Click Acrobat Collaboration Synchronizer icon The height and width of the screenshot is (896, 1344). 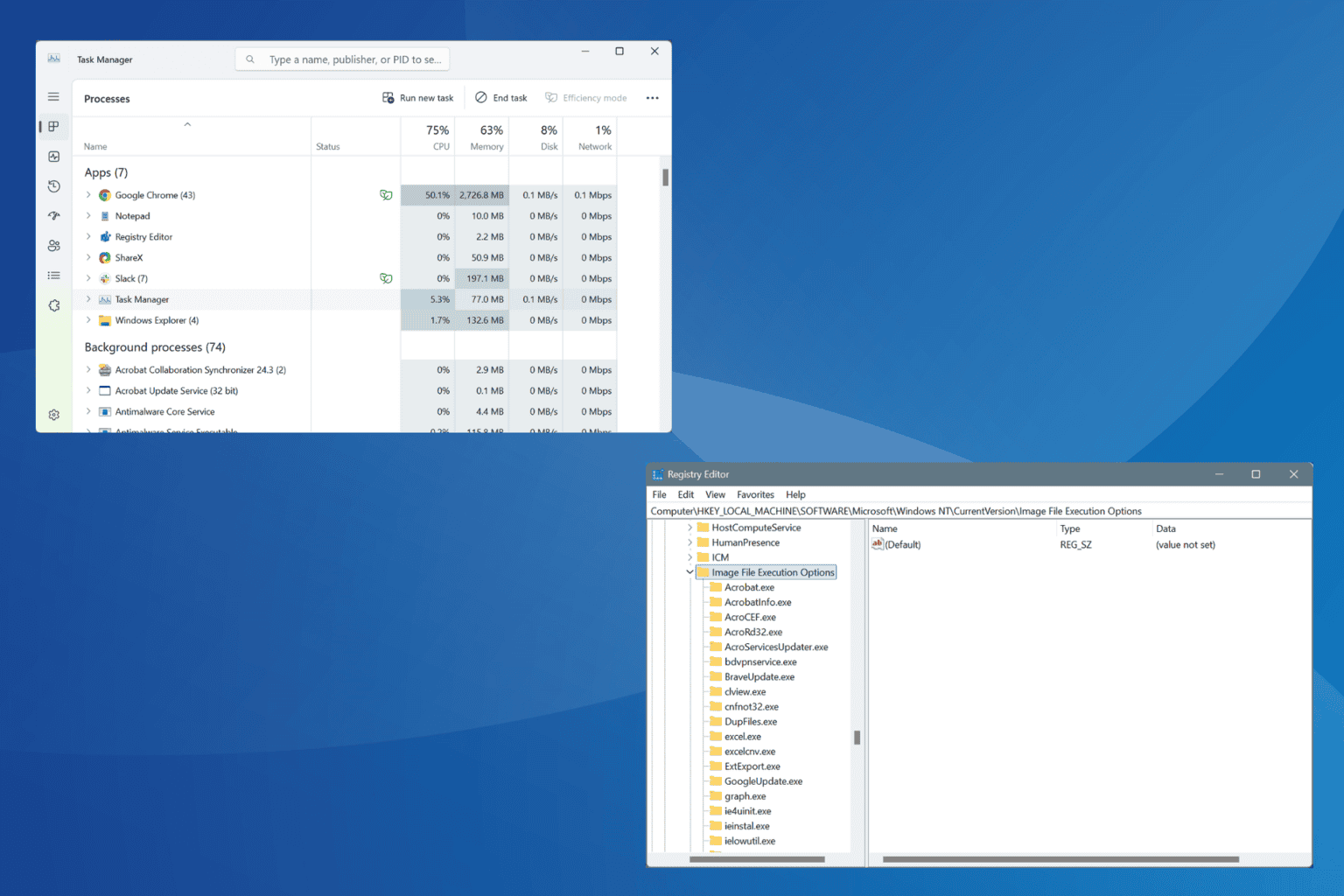click(105, 370)
